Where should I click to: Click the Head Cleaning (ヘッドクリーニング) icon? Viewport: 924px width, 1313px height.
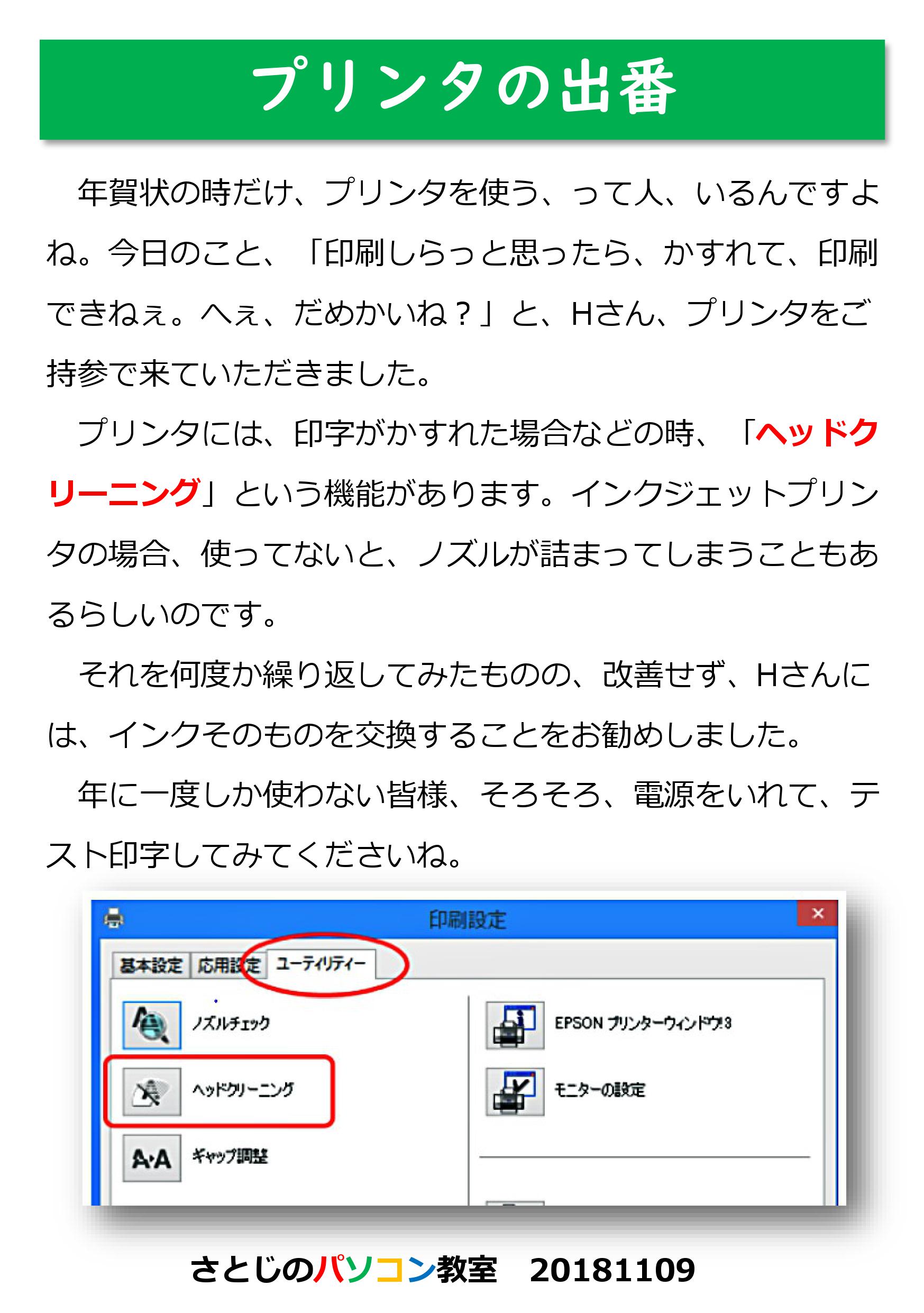pyautogui.click(x=151, y=1091)
